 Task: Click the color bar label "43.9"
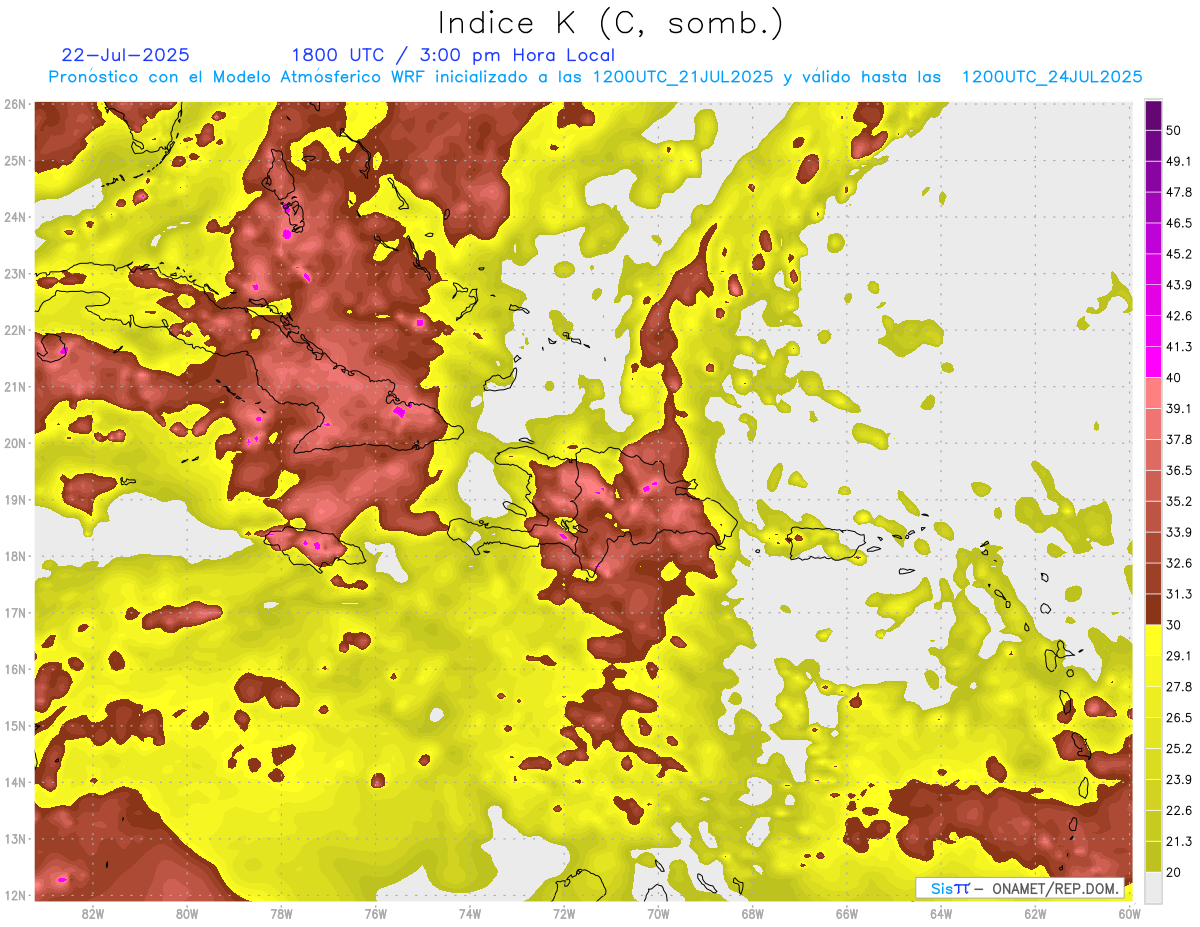click(1178, 285)
